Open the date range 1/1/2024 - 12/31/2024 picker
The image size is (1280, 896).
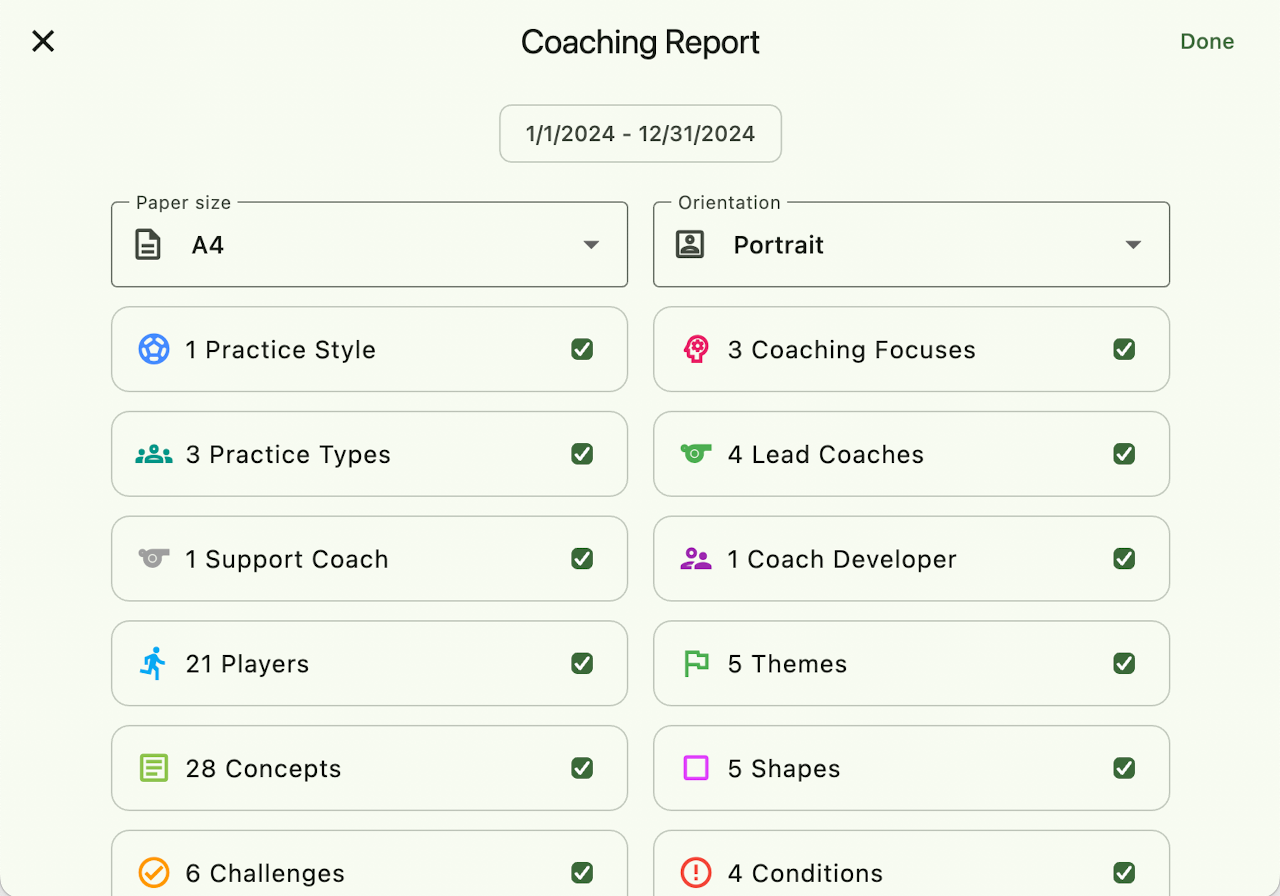click(x=640, y=134)
